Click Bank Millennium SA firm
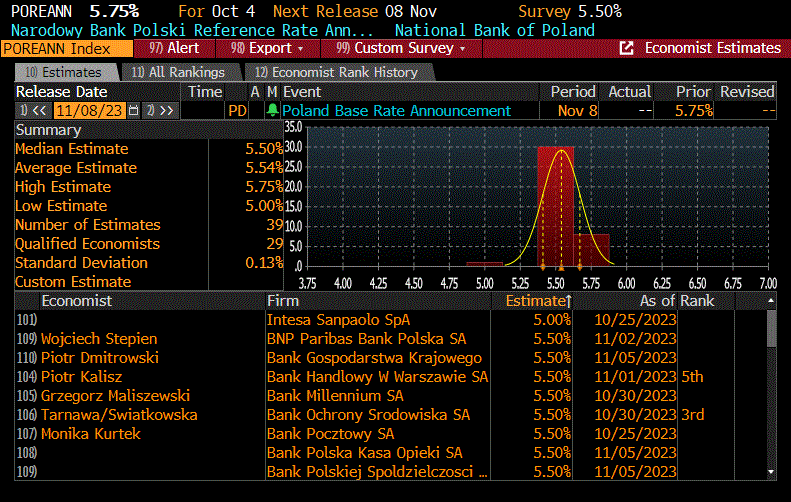 point(335,396)
